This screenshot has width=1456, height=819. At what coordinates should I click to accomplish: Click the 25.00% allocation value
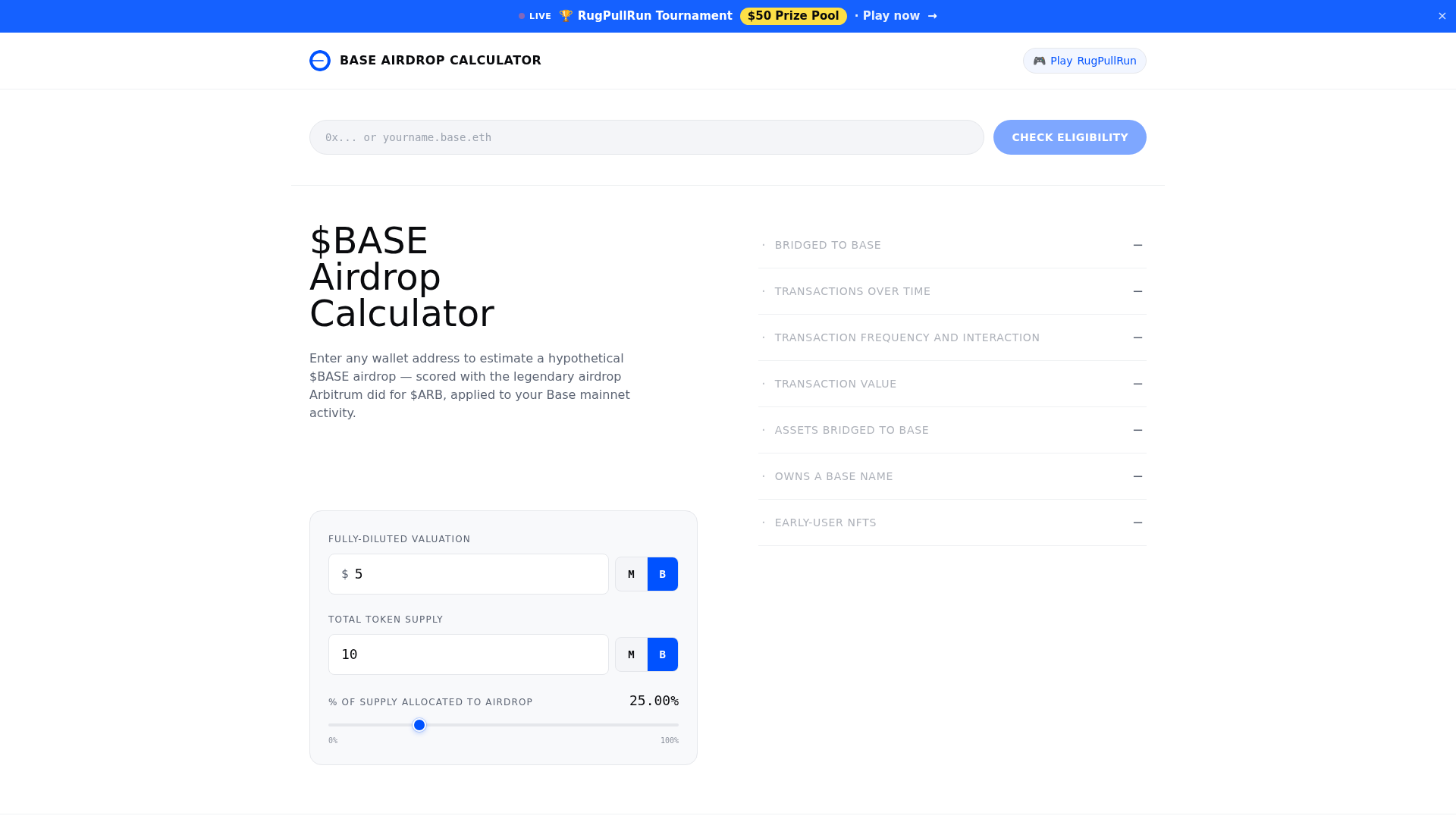[654, 701]
